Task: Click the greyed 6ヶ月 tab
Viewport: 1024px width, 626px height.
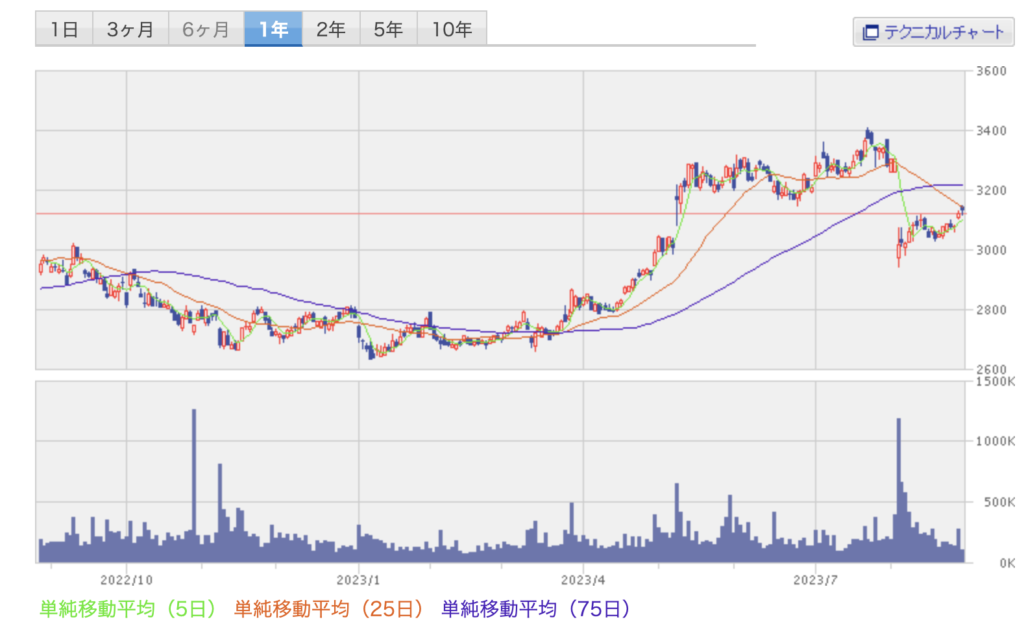Action: [x=207, y=29]
